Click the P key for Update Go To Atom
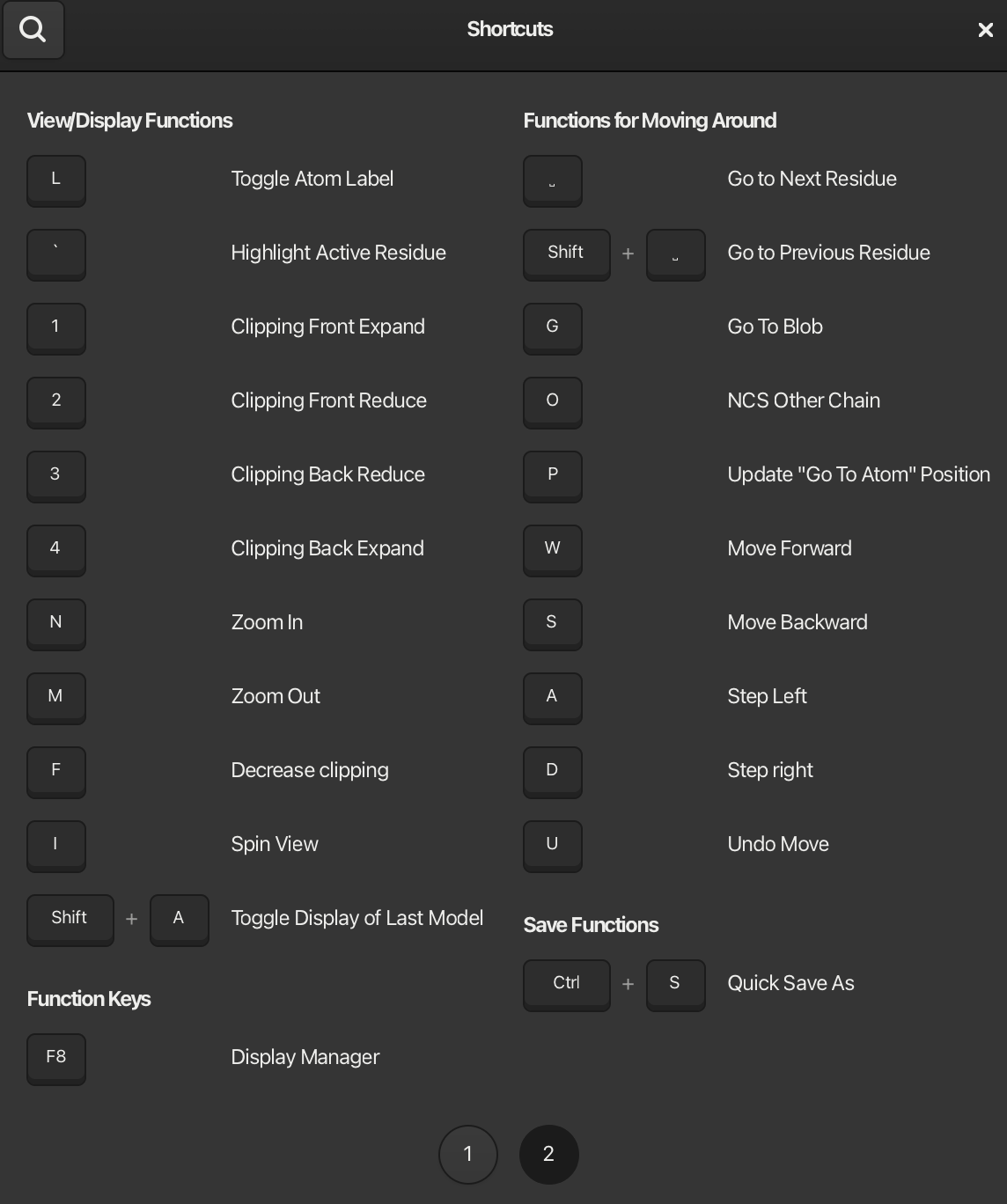1007x1204 pixels. (553, 475)
